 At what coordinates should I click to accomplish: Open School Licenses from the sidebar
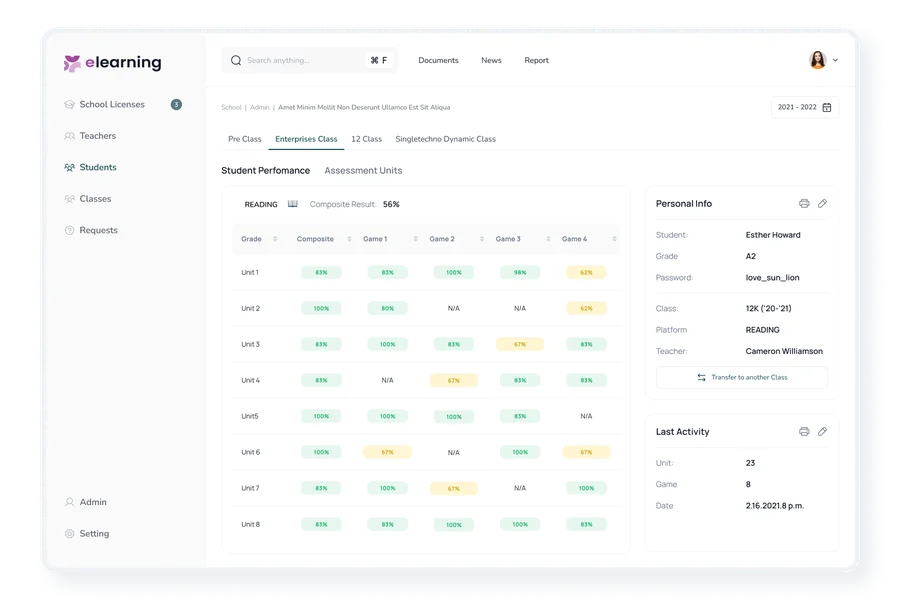[x=111, y=104]
